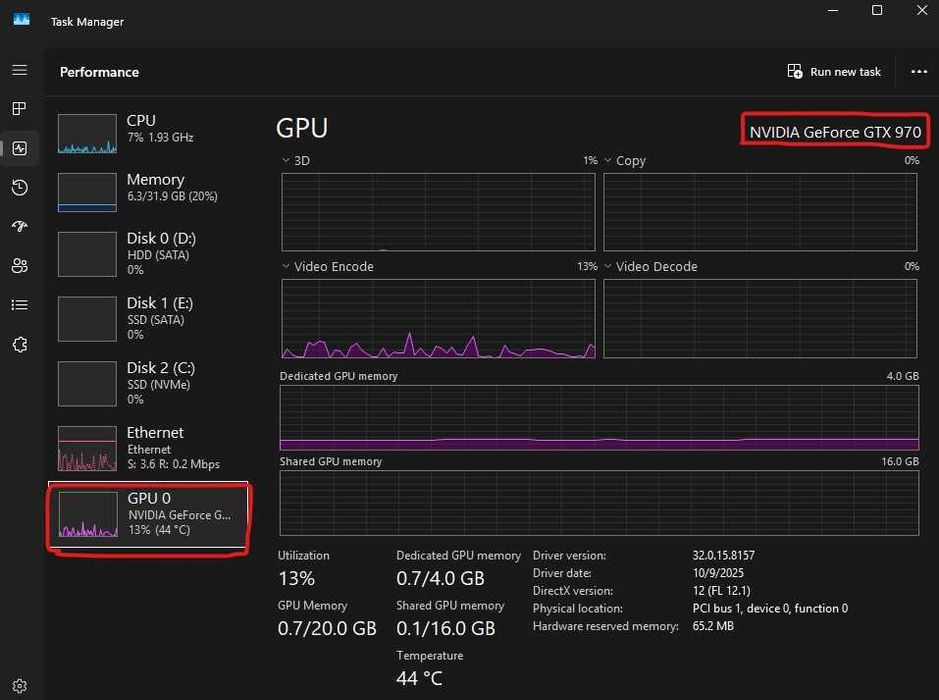Open the Details page icon
Image resolution: width=939 pixels, height=700 pixels.
pos(20,305)
